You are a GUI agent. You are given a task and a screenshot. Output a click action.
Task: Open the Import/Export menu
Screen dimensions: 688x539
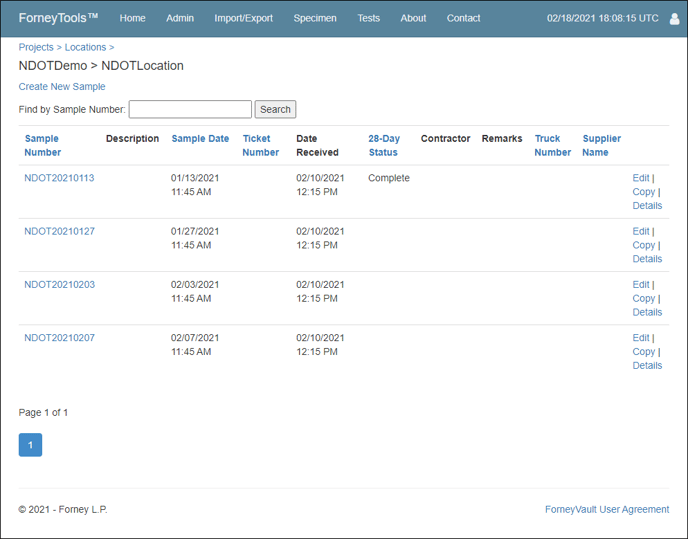(244, 18)
